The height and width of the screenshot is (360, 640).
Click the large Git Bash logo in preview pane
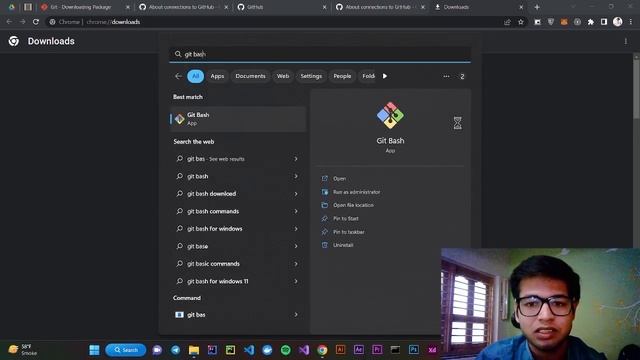[390, 116]
